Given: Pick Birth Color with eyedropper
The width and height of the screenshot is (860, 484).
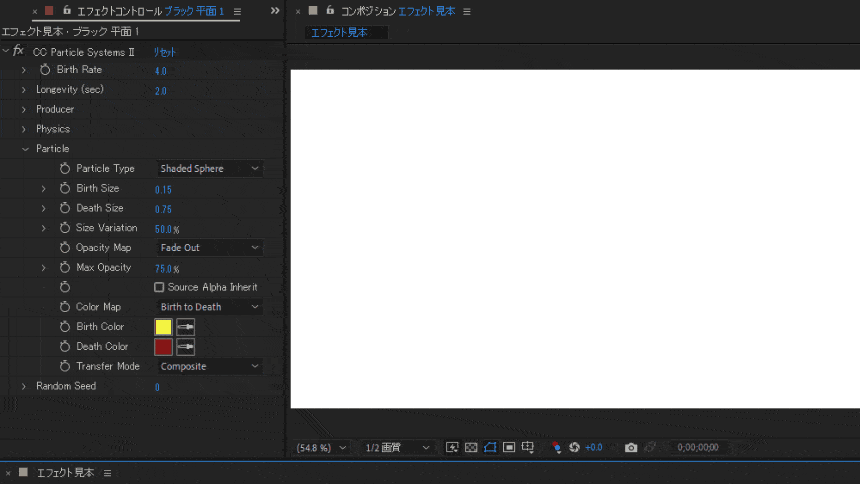Looking at the screenshot, I should tap(185, 327).
